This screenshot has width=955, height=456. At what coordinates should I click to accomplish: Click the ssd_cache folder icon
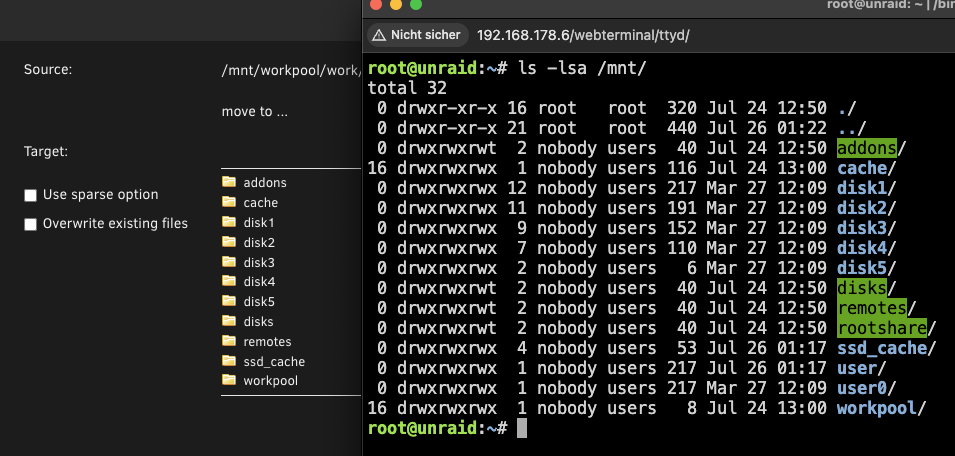[229, 360]
